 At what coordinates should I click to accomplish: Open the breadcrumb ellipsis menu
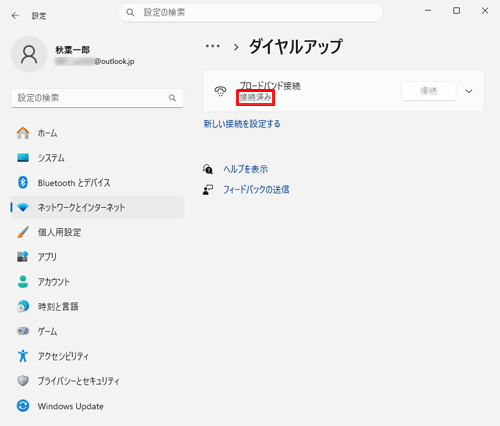pyautogui.click(x=213, y=46)
